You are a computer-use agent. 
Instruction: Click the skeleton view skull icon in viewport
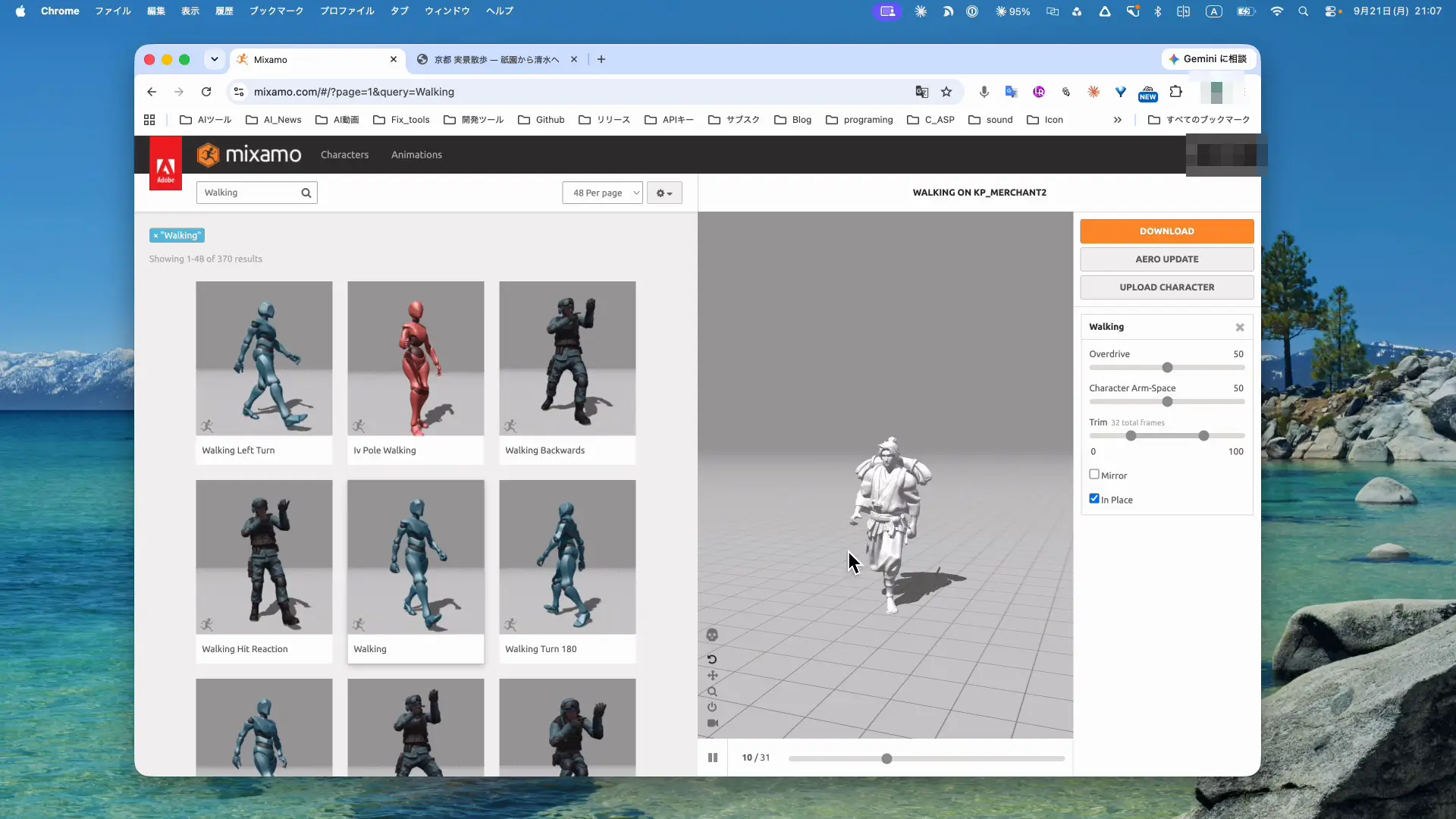tap(712, 635)
